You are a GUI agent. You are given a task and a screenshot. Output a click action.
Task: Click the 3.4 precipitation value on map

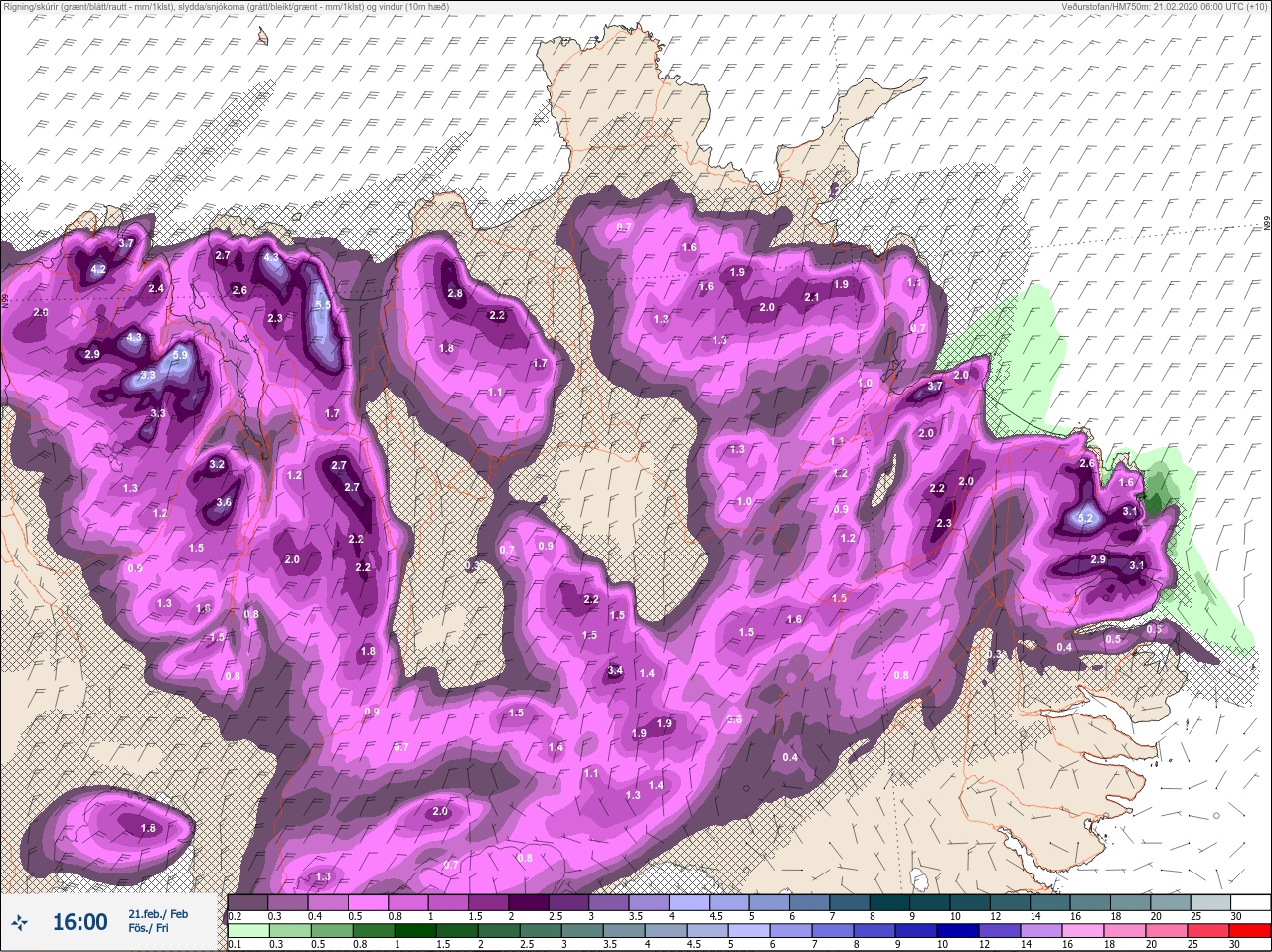[615, 671]
